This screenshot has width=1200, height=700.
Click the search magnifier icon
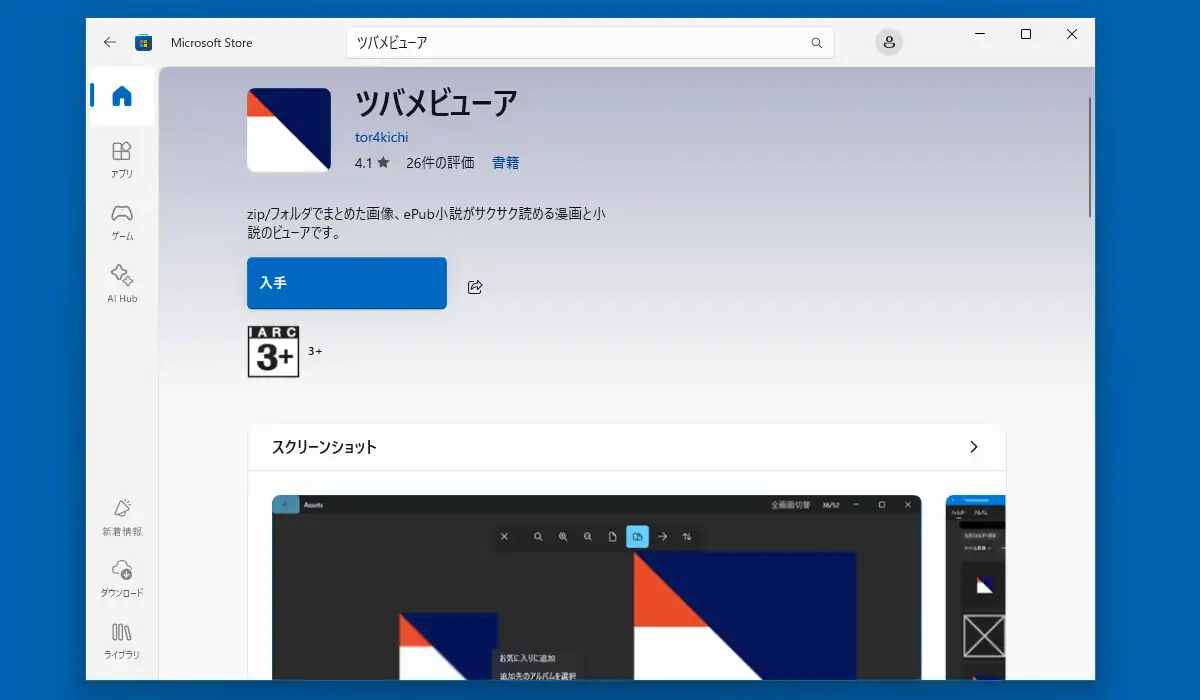817,43
